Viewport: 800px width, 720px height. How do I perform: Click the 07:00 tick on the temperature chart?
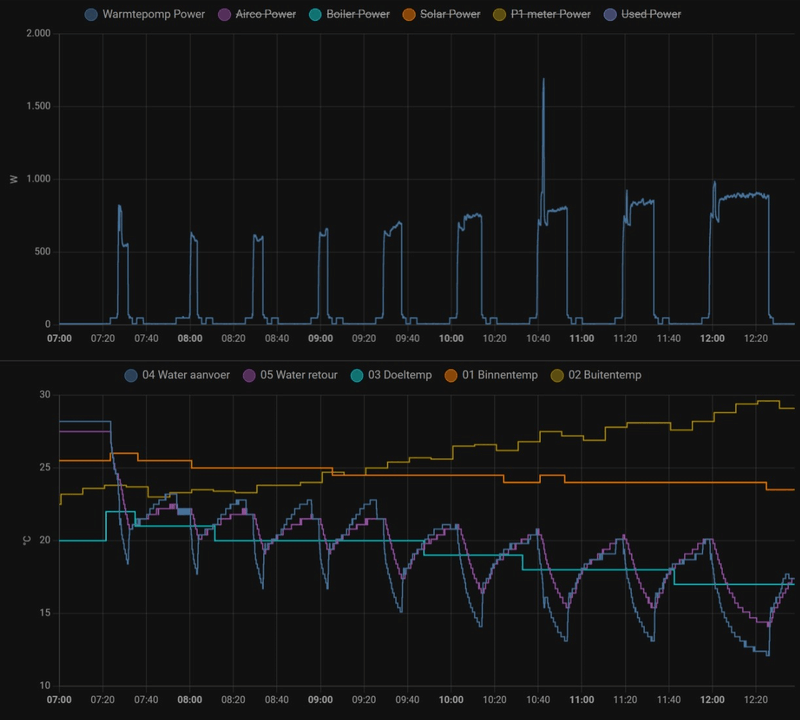point(59,700)
